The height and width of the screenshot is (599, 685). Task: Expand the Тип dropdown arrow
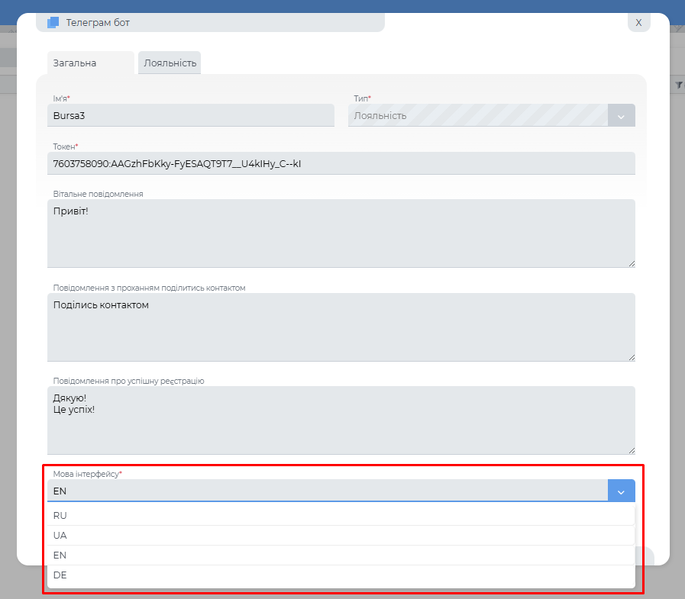pyautogui.click(x=621, y=116)
